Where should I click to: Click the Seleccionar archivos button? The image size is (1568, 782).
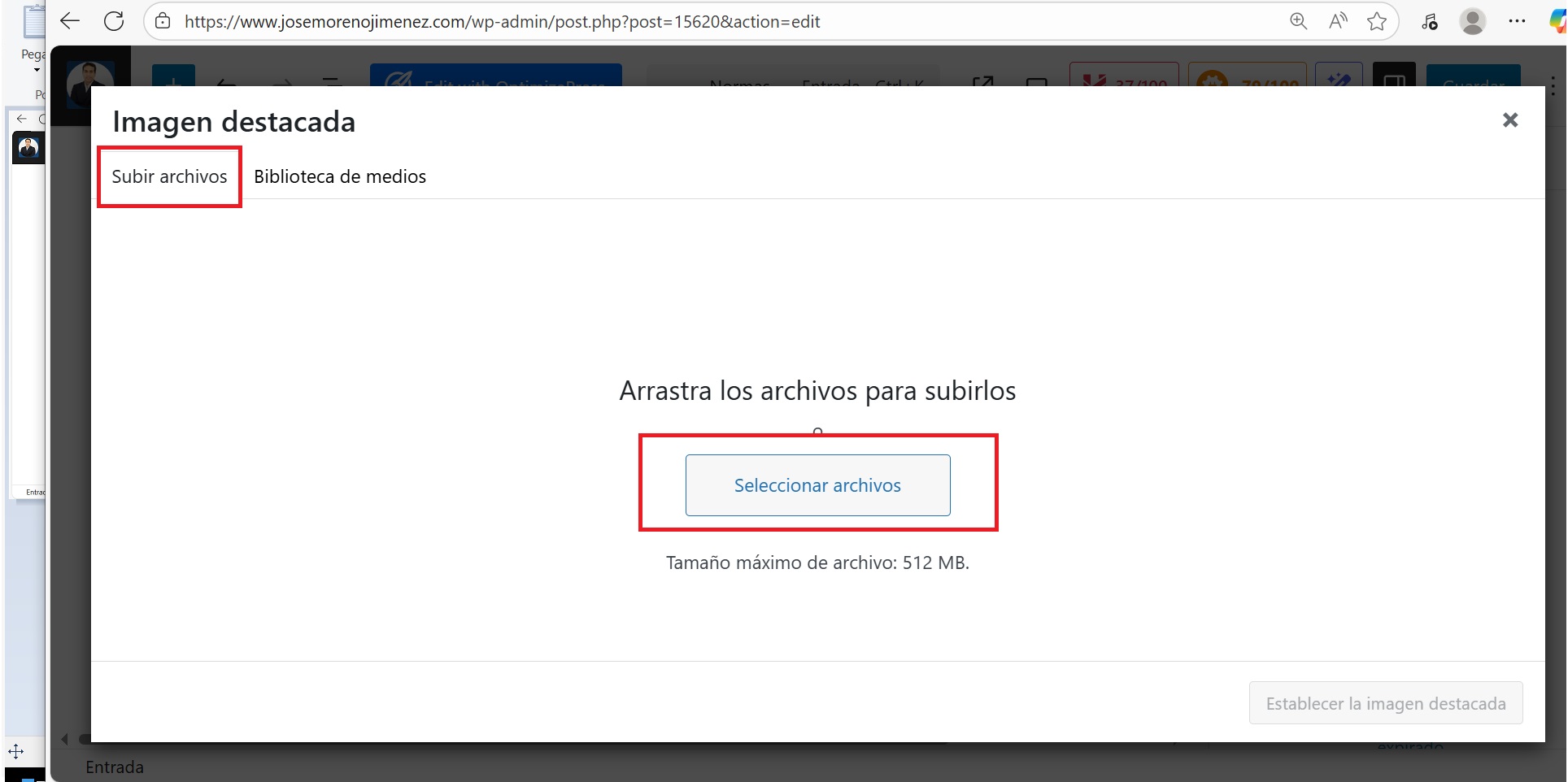tap(817, 485)
